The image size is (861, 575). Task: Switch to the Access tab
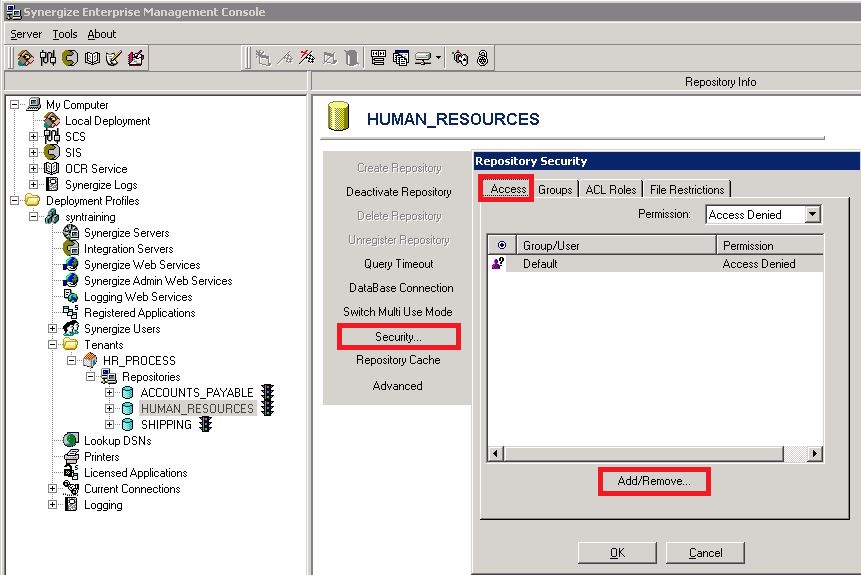coord(508,189)
